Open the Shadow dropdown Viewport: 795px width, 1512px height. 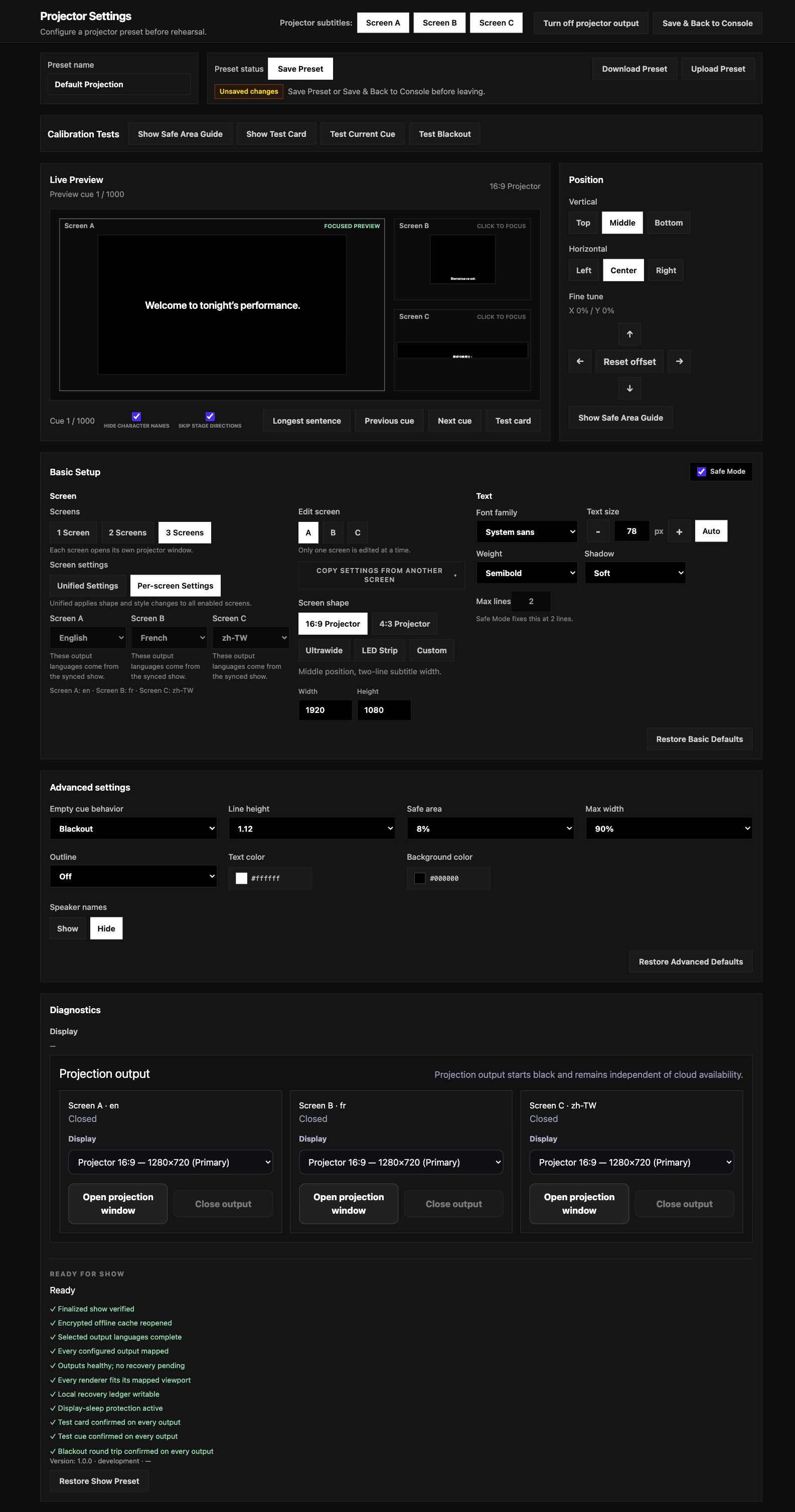635,573
